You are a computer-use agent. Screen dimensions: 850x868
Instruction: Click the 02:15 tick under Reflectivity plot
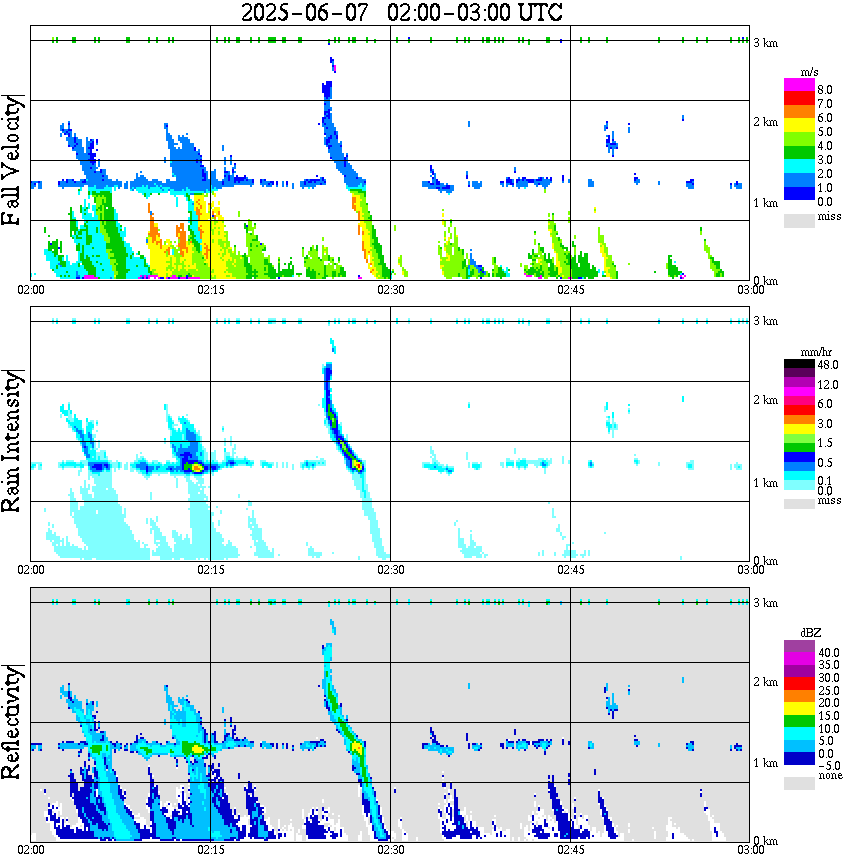click(211, 850)
